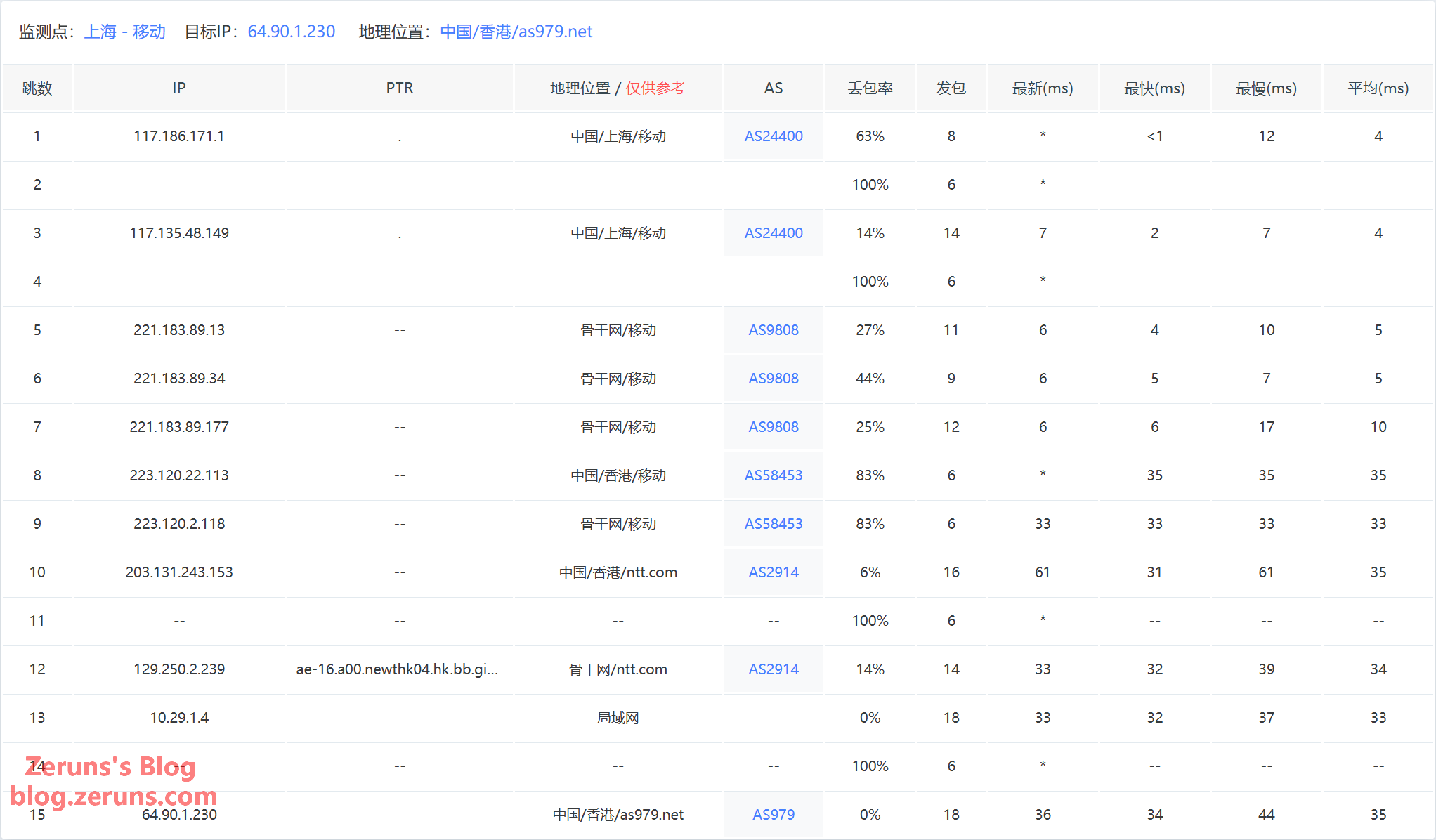Viewport: 1436px width, 840px height.
Task: Click the 跳数 column header
Action: [x=37, y=88]
